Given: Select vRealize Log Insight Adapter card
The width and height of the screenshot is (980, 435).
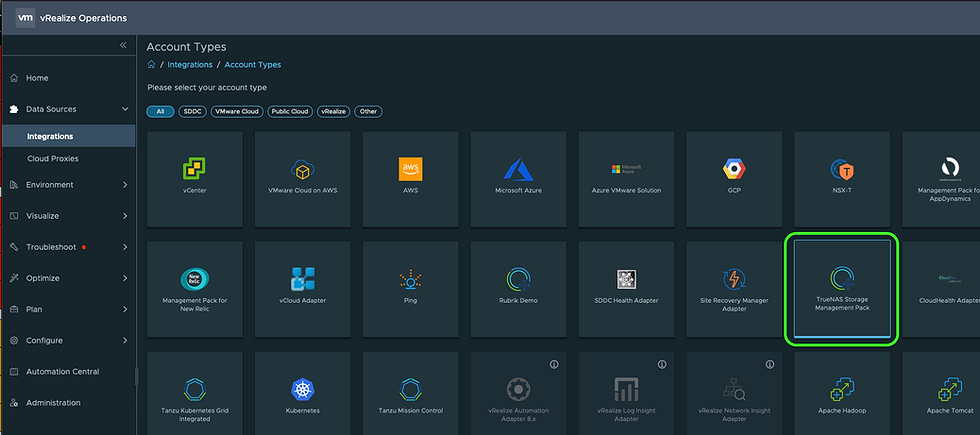Looking at the screenshot, I should [626, 393].
